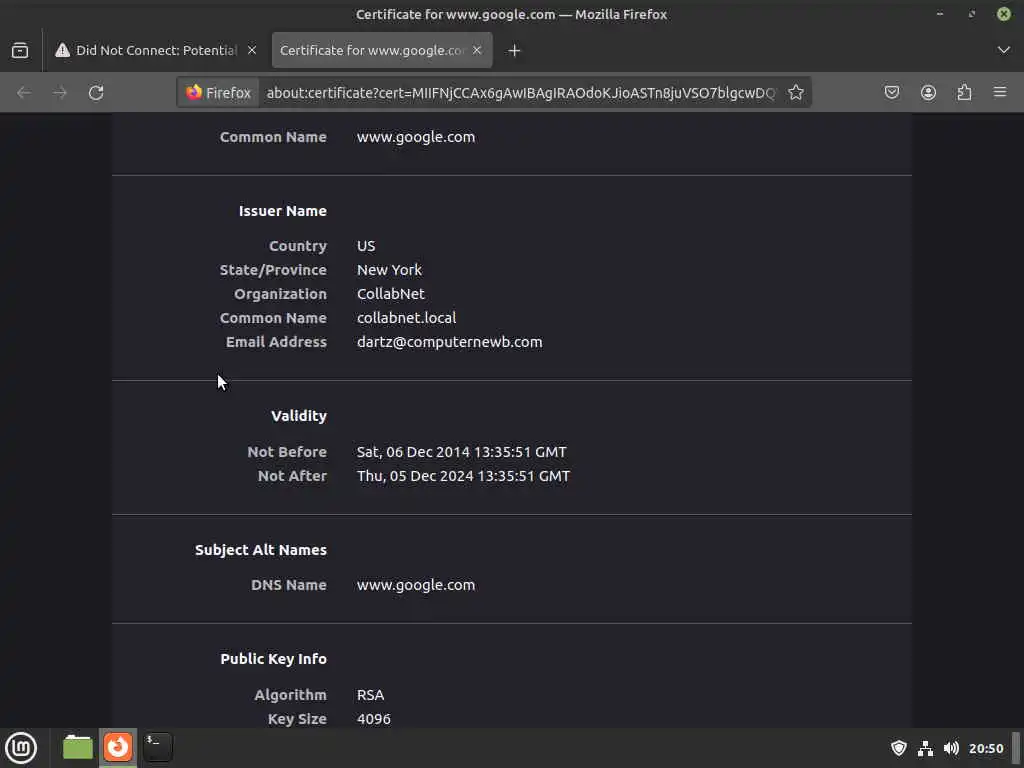The height and width of the screenshot is (768, 1024).
Task: Open the Firefox account icon
Action: tap(928, 93)
